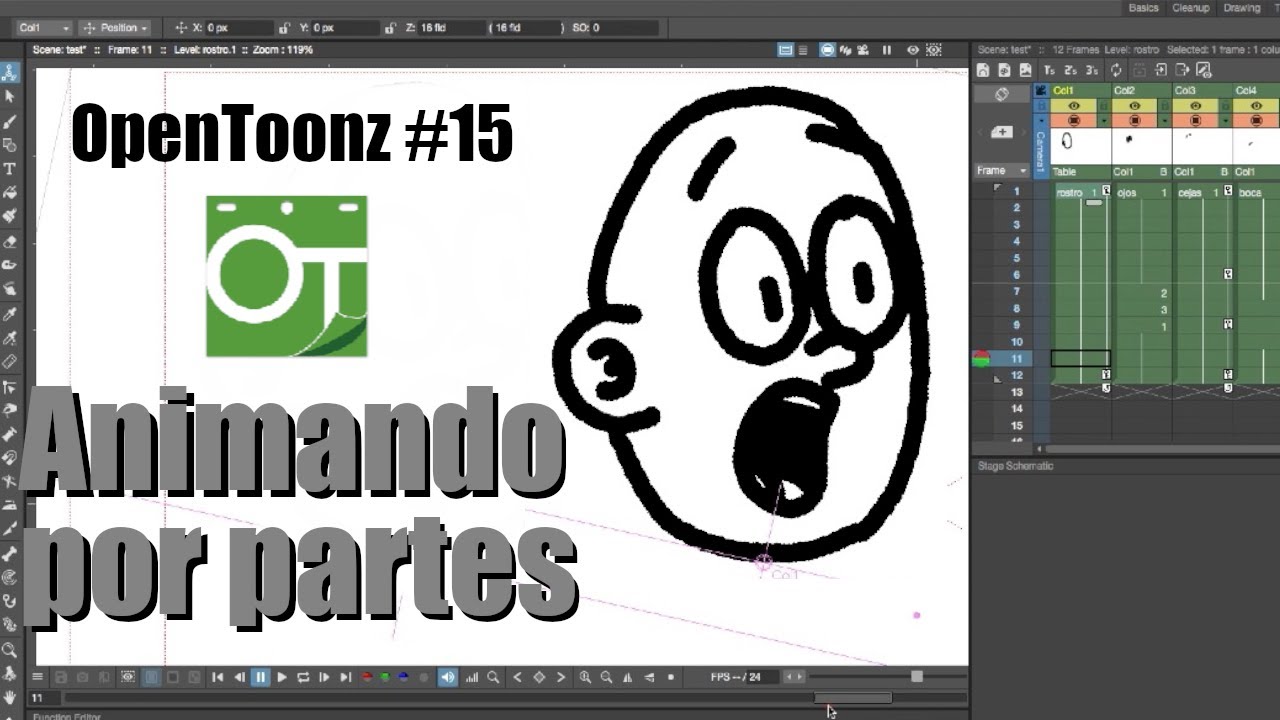Toggle the viewer preview eye at top
Image resolution: width=1280 pixels, height=720 pixels.
tap(912, 49)
